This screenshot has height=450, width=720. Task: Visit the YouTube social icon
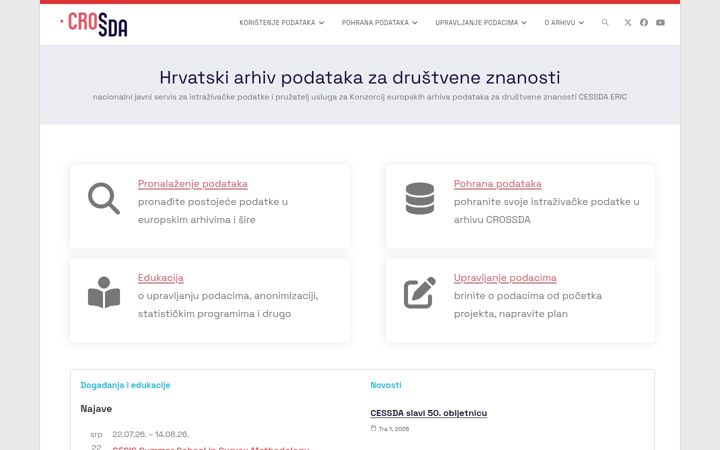point(660,22)
